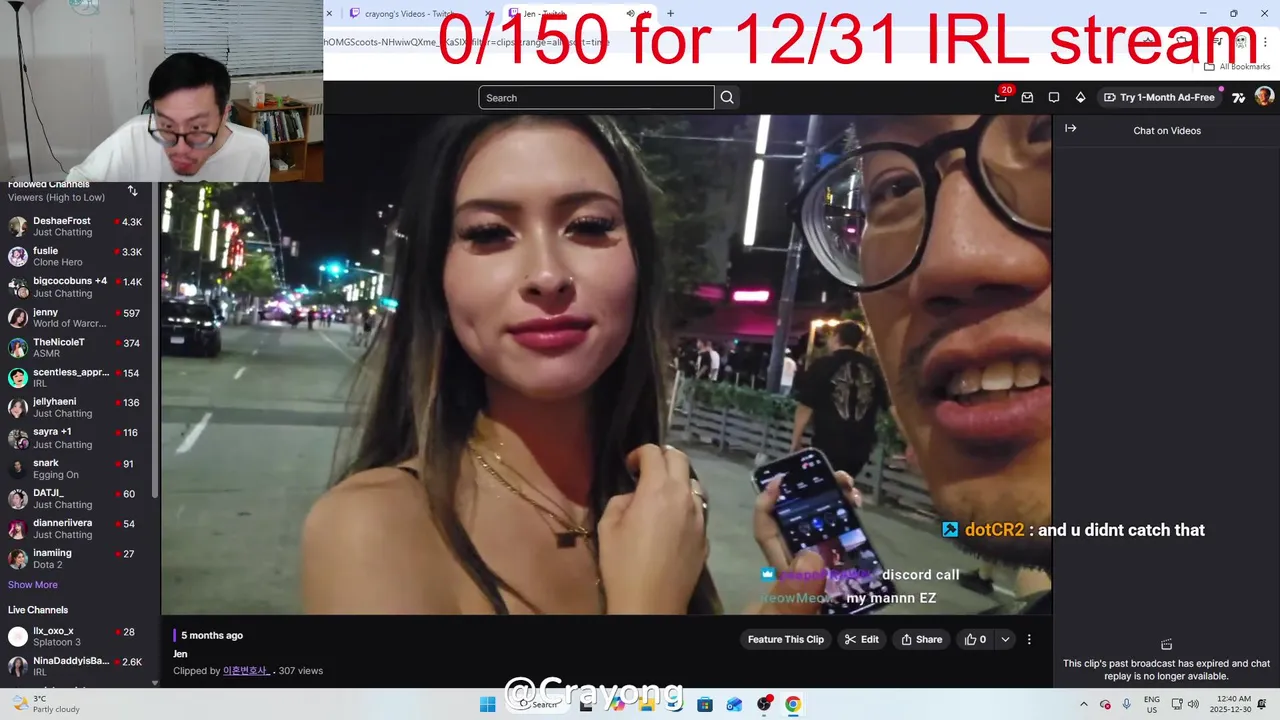Open the llx_oxo_x Splatoon 3 channel
Image resolution: width=1280 pixels, height=720 pixels.
pyautogui.click(x=78, y=636)
